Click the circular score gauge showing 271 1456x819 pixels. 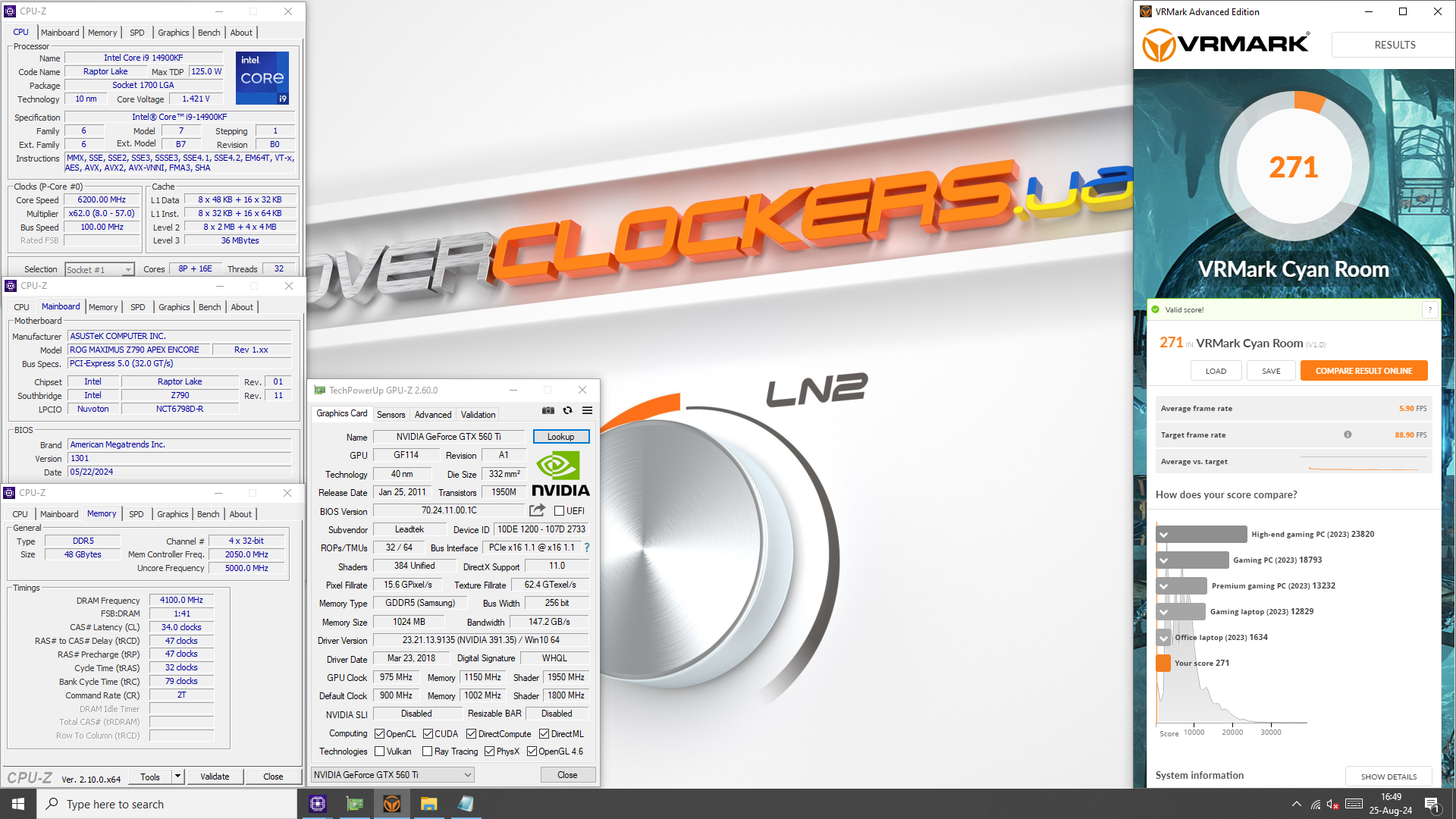pos(1294,167)
